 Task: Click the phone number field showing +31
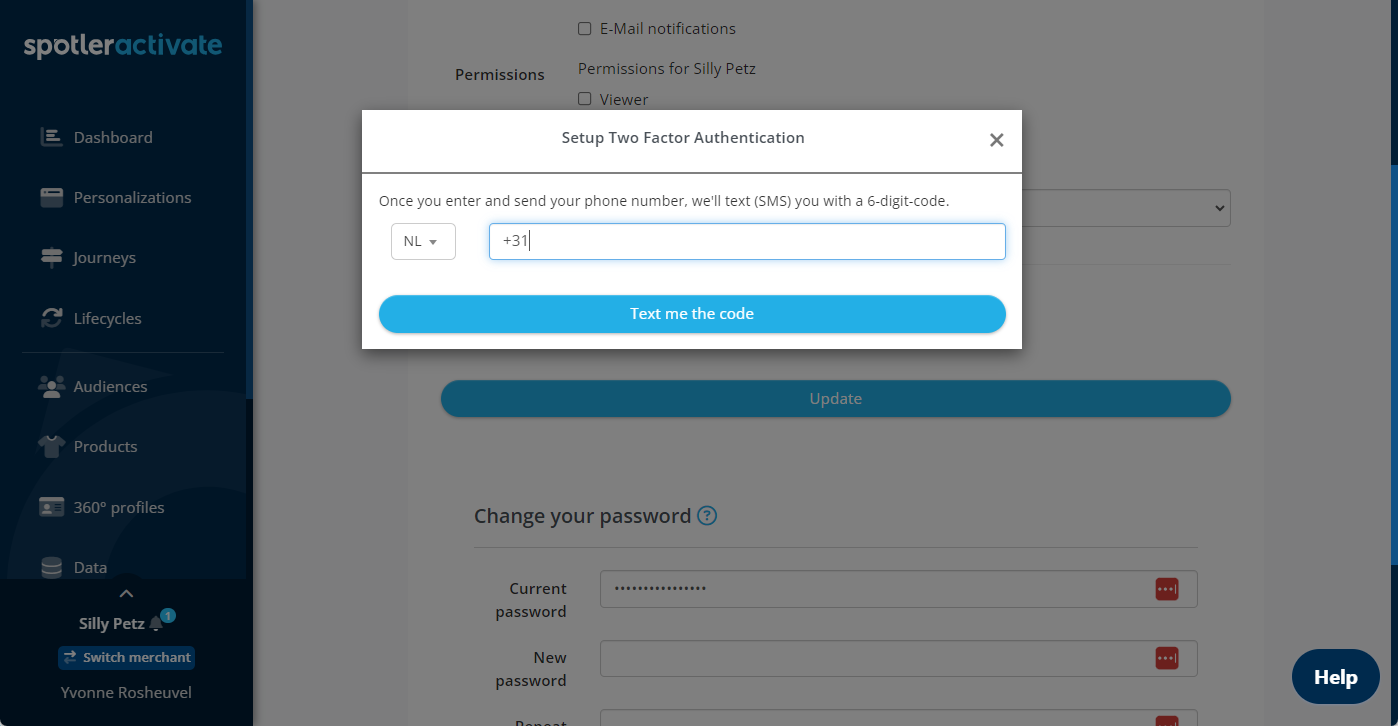pos(747,241)
